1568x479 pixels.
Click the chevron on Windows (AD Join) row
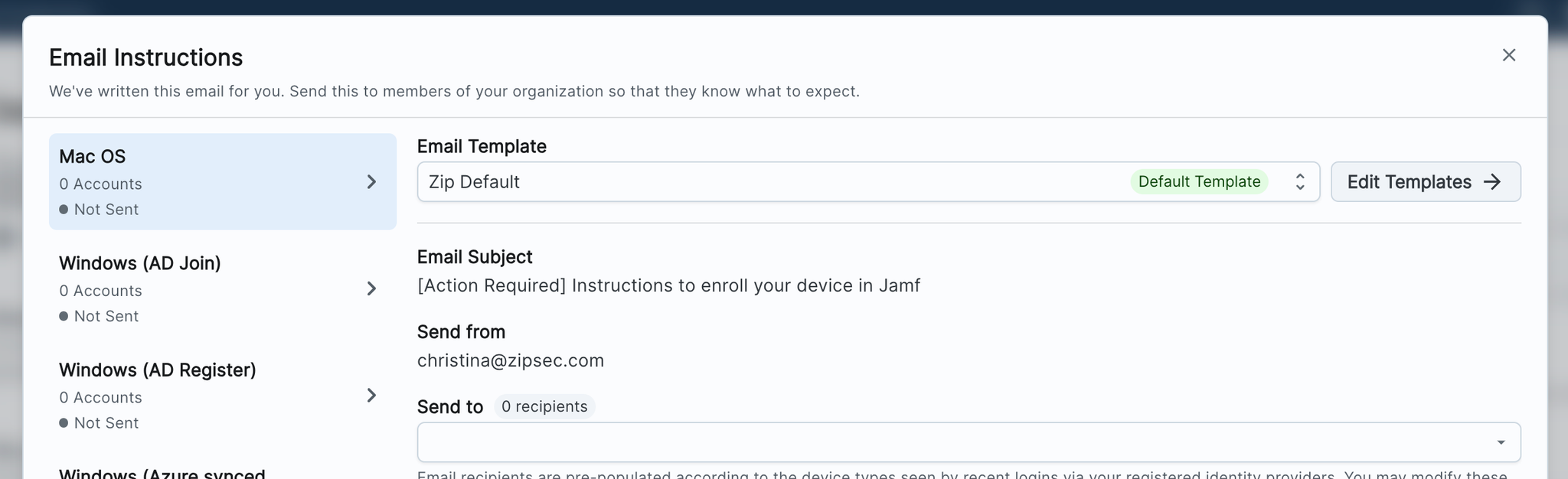pos(371,288)
